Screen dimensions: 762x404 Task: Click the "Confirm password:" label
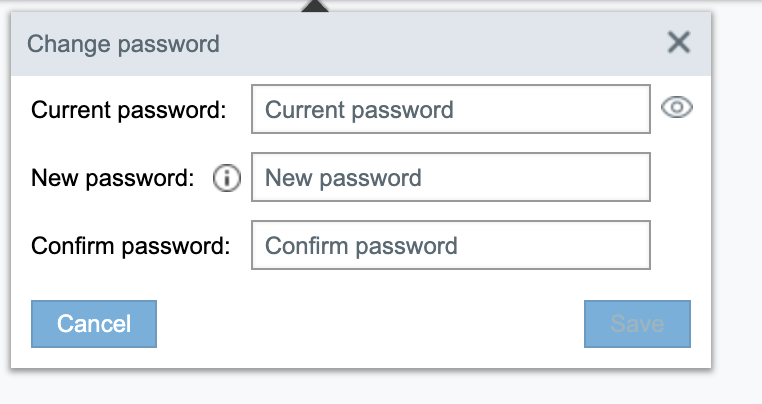point(131,246)
